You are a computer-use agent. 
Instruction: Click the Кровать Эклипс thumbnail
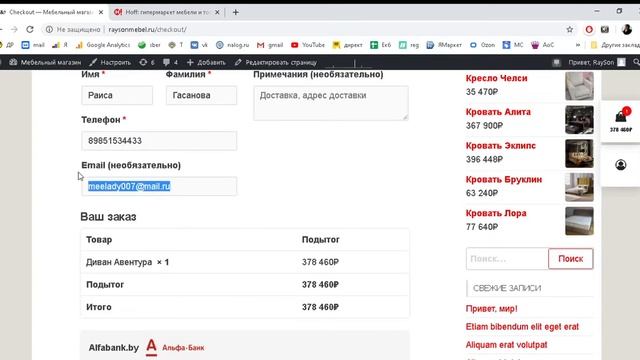pos(579,153)
